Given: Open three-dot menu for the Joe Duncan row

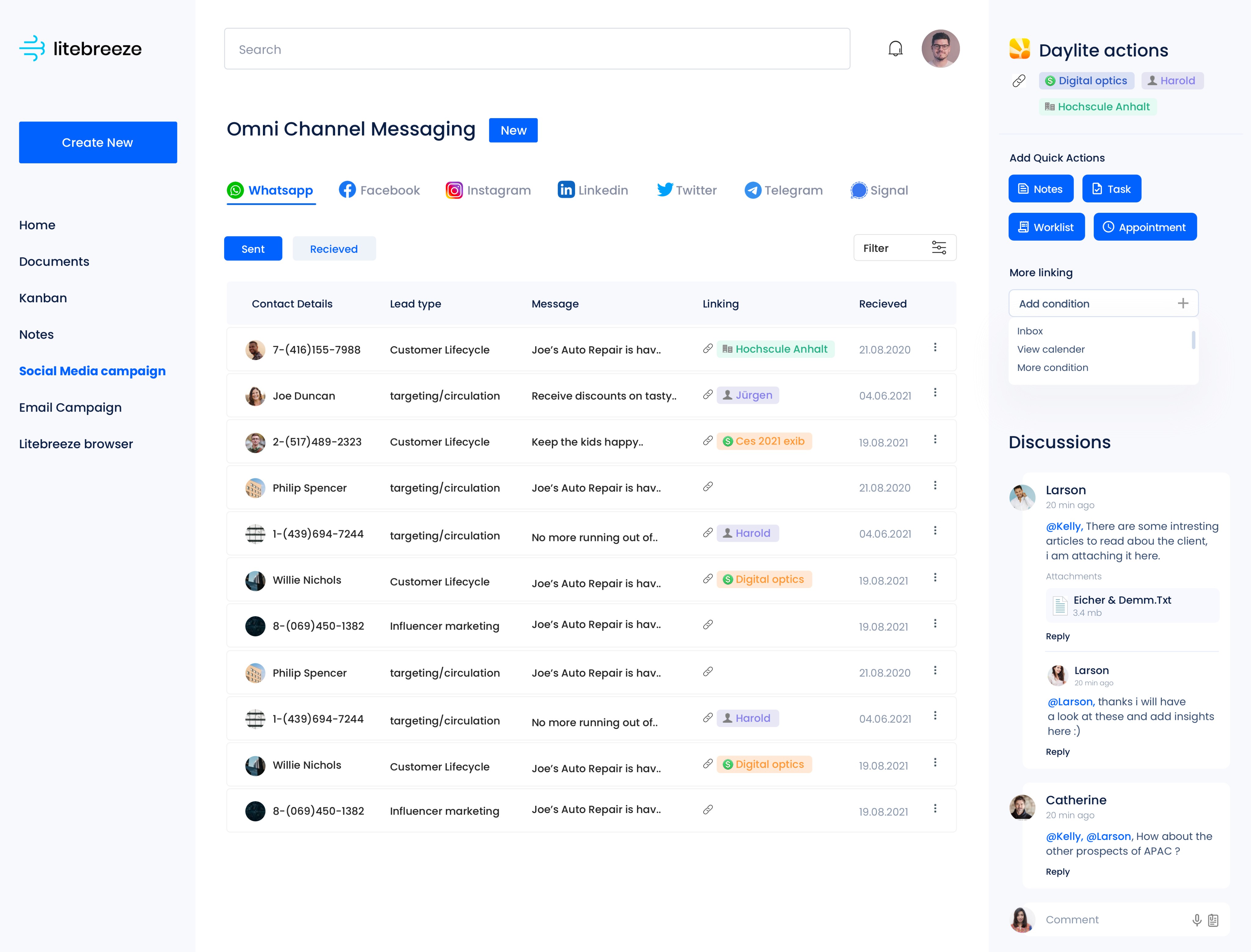Looking at the screenshot, I should (935, 393).
